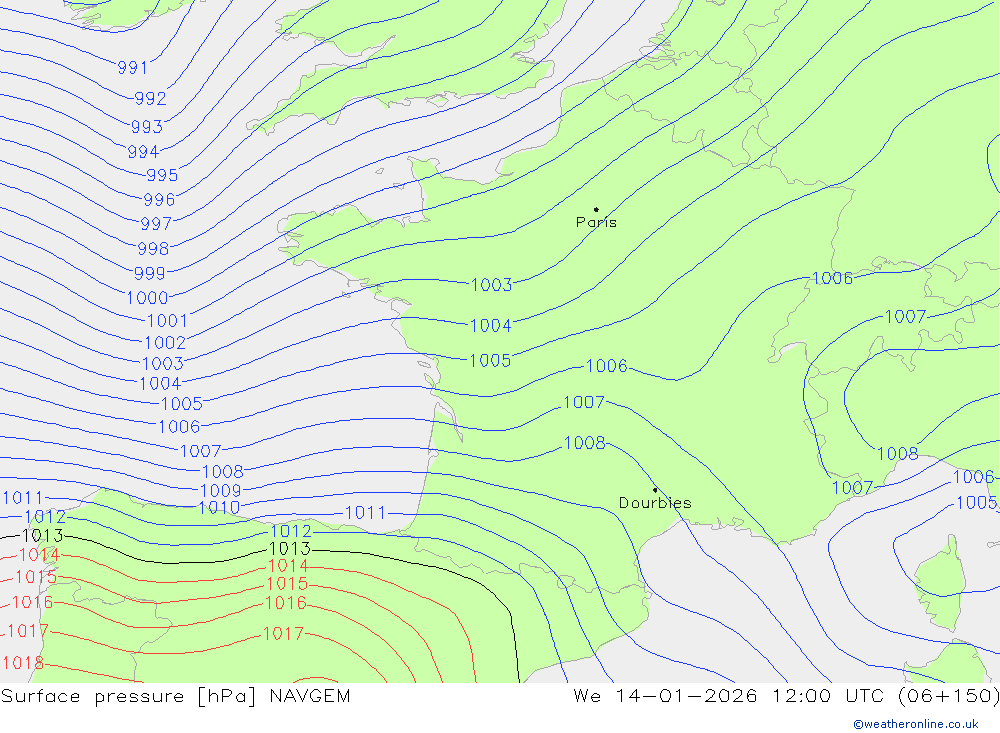
Task: Click the 993 isobar value
Action: point(147,127)
